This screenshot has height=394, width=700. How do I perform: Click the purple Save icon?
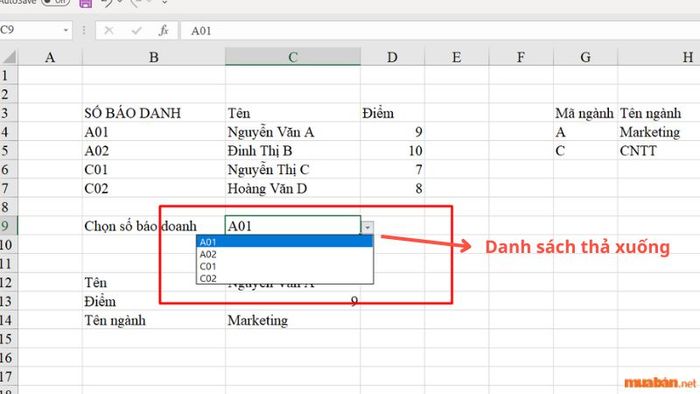(x=85, y=4)
